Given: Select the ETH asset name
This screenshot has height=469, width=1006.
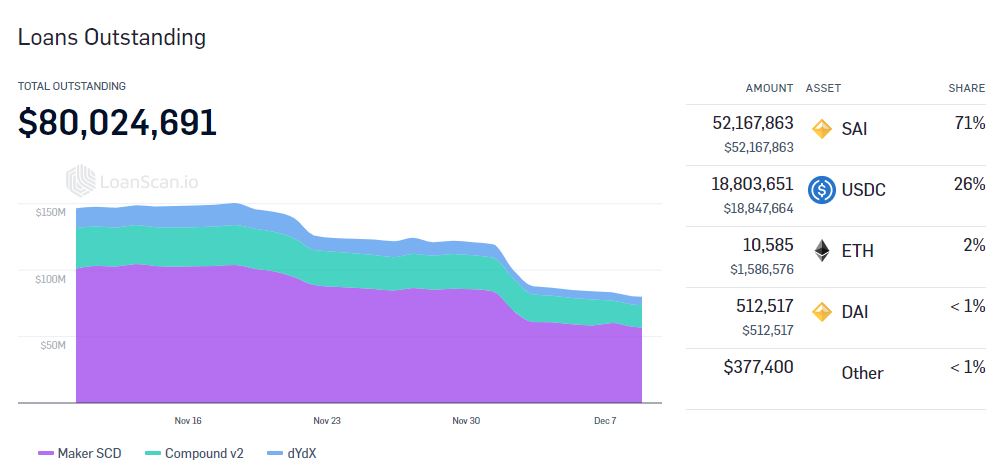Looking at the screenshot, I should (x=857, y=251).
